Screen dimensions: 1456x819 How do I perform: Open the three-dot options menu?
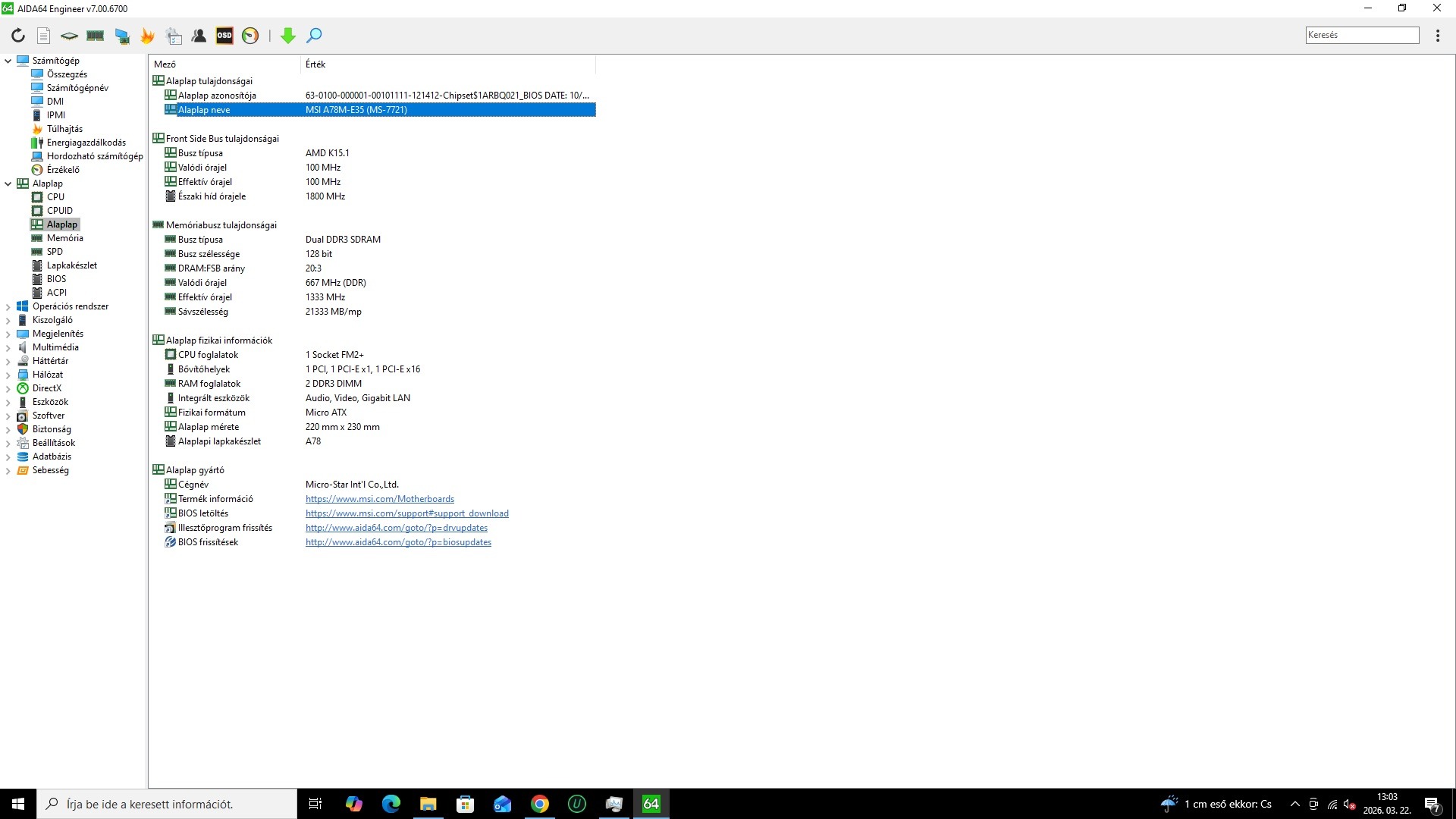1437,36
